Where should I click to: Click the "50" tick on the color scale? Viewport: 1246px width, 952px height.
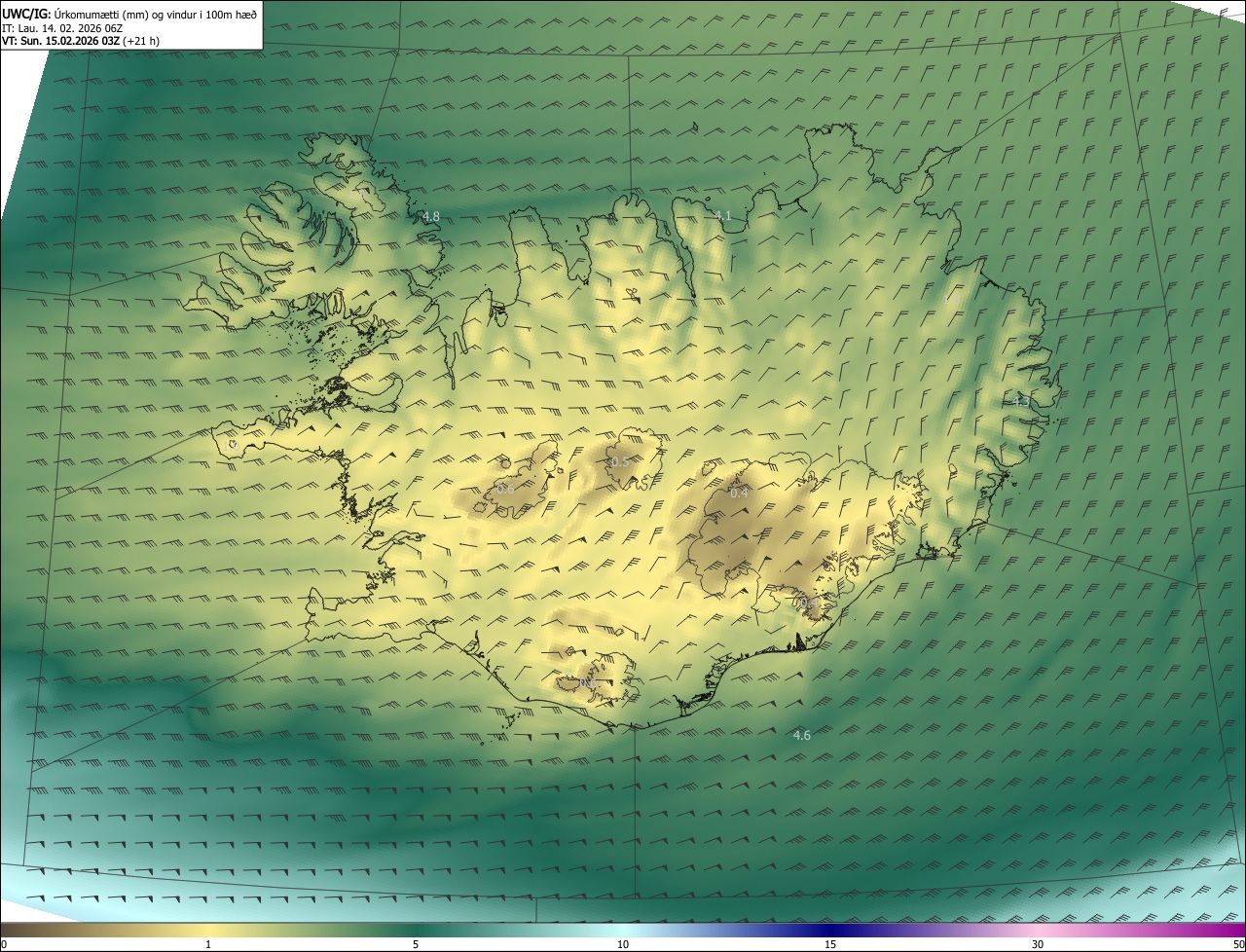(x=1238, y=944)
